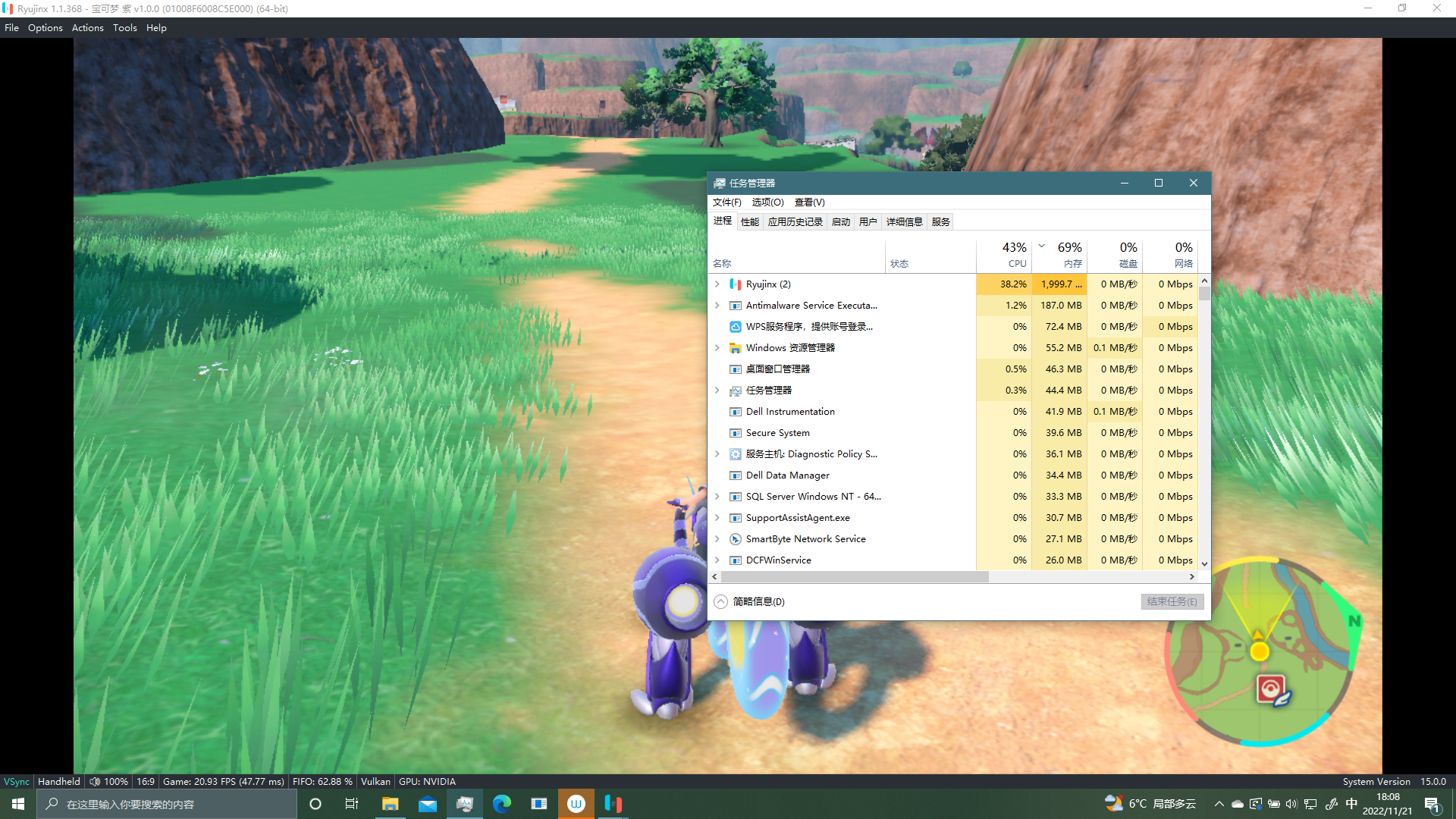Screen dimensions: 1456x819
Task: Expand the SQL Server Windows NT row
Action: [x=717, y=497]
